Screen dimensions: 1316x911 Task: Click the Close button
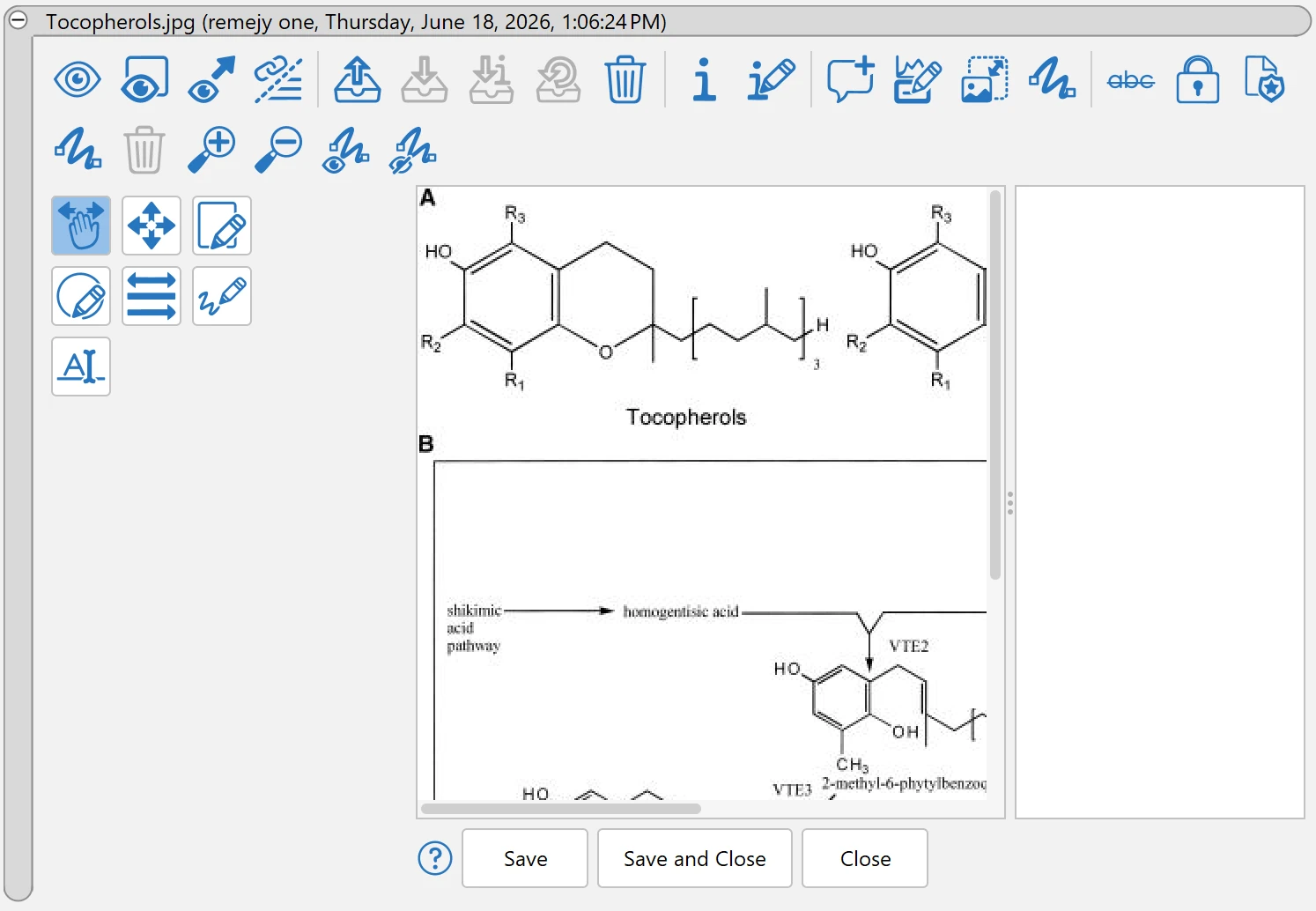click(x=865, y=858)
